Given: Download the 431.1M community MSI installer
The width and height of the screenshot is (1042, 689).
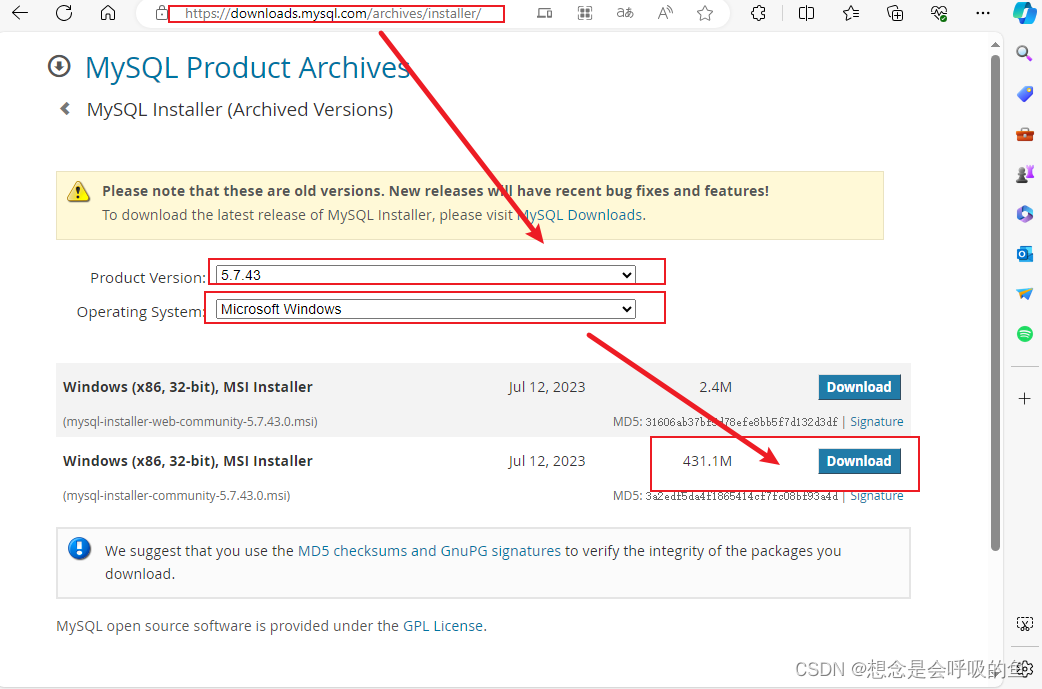Looking at the screenshot, I should pyautogui.click(x=859, y=461).
